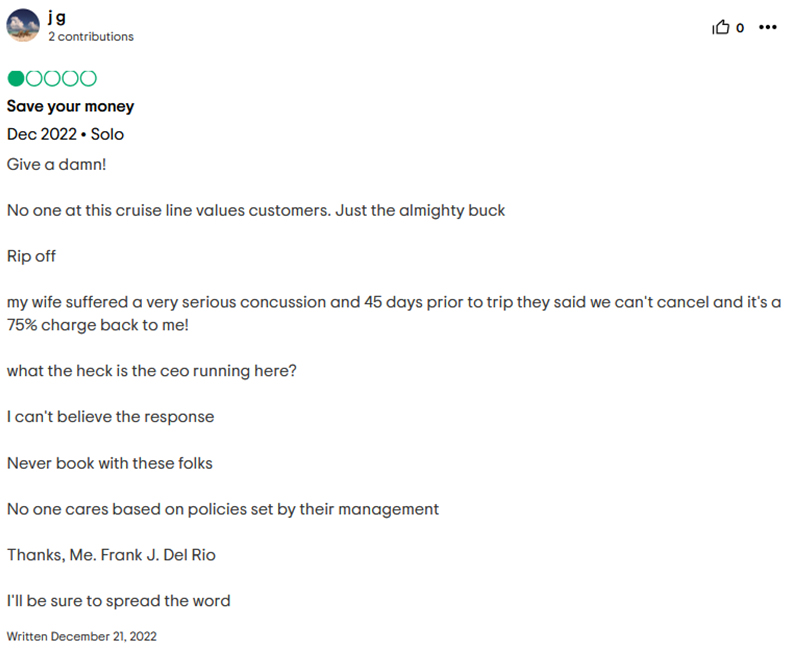Click the "what the heck is the ceo" line
Image resolution: width=795 pixels, height=650 pixels.
coord(152,371)
